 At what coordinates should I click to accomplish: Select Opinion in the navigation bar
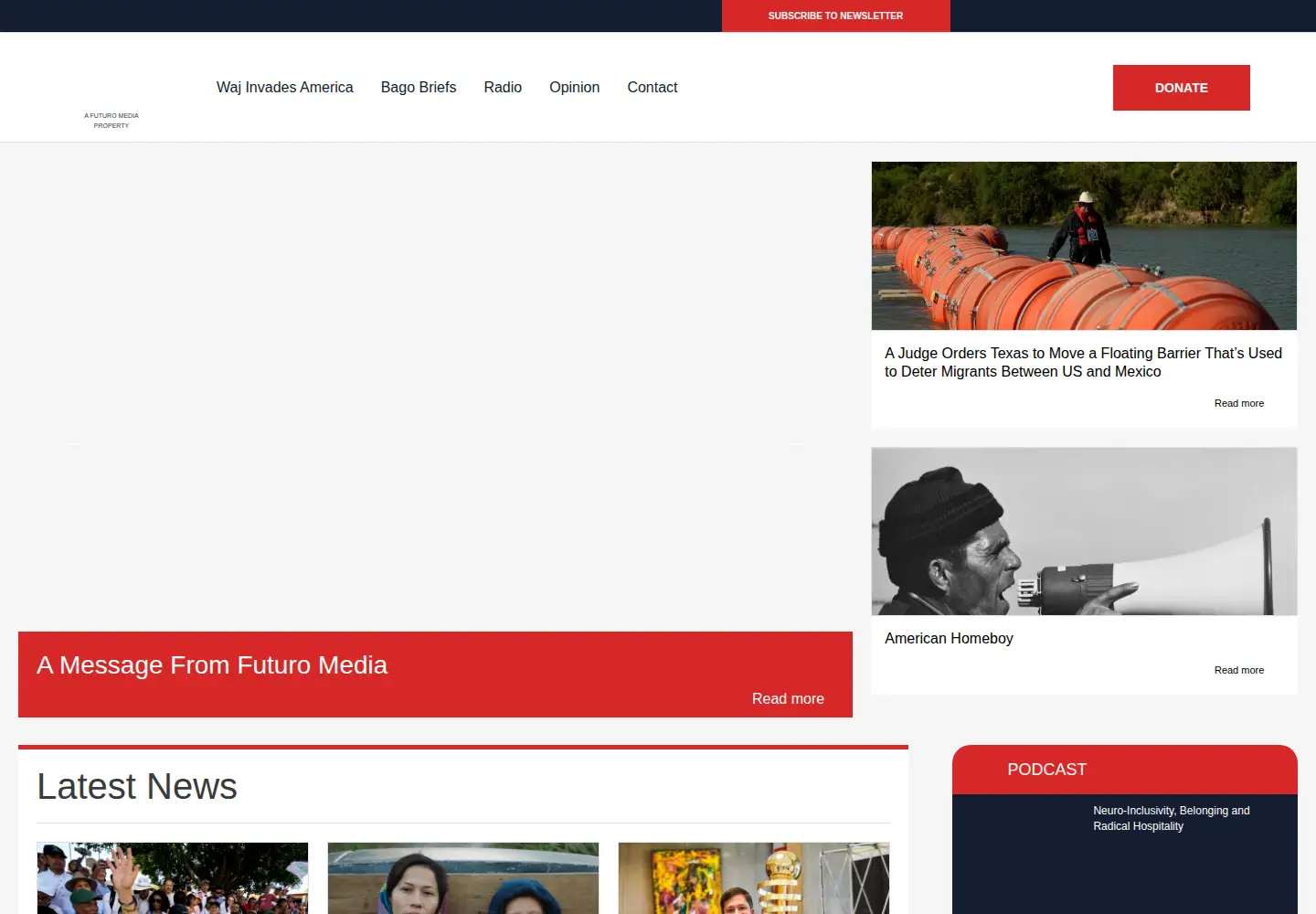(x=575, y=87)
